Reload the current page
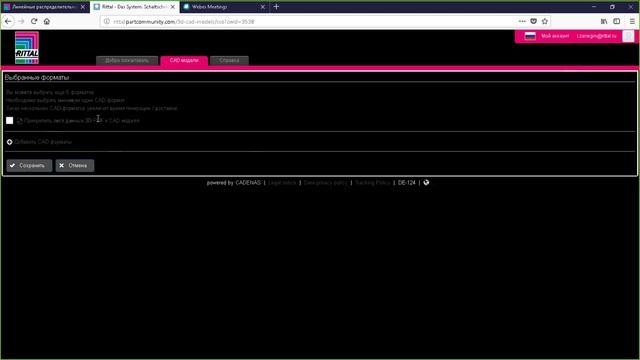640x360 pixels. point(34,21)
